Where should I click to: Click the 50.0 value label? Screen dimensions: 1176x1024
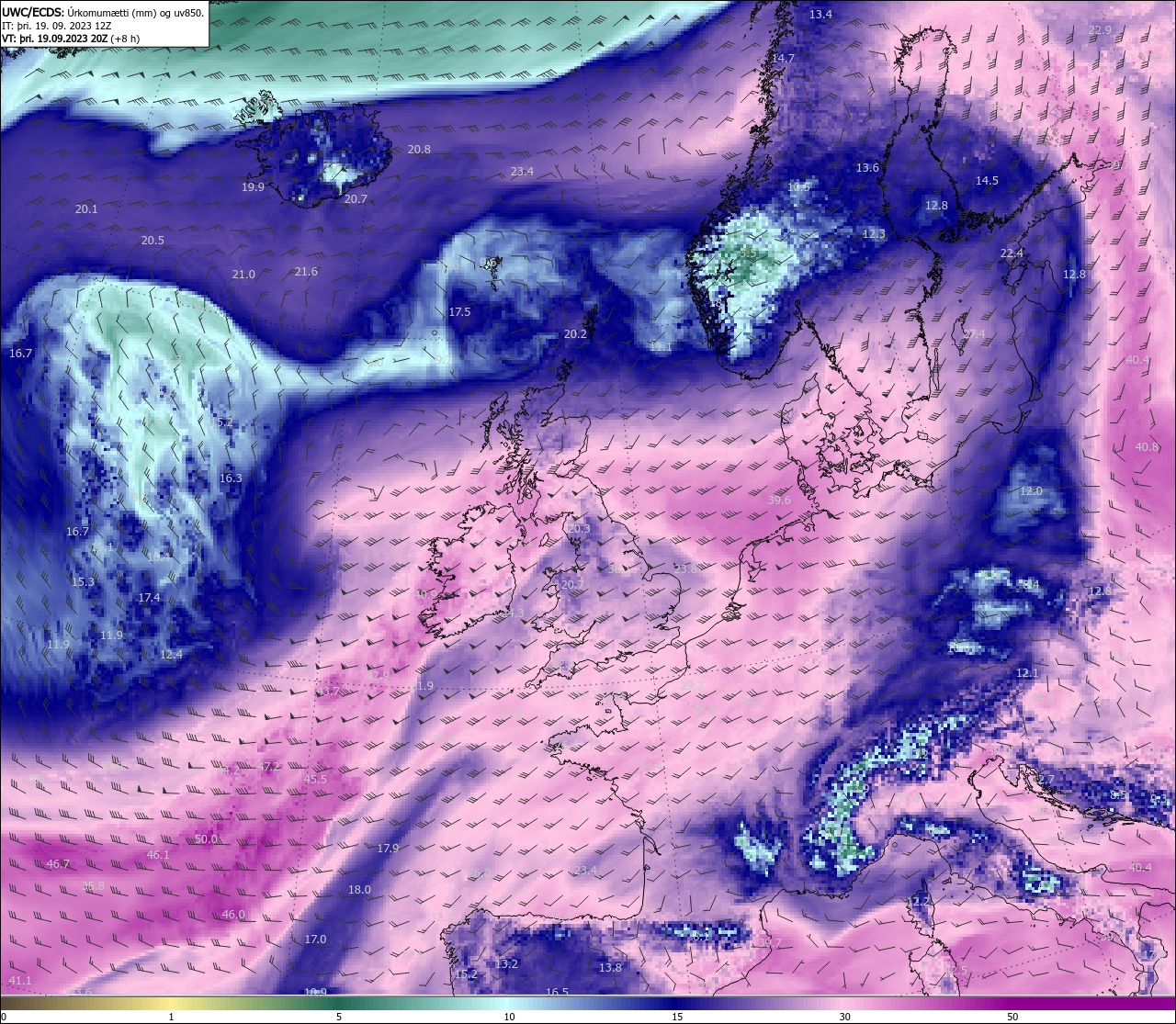click(206, 839)
